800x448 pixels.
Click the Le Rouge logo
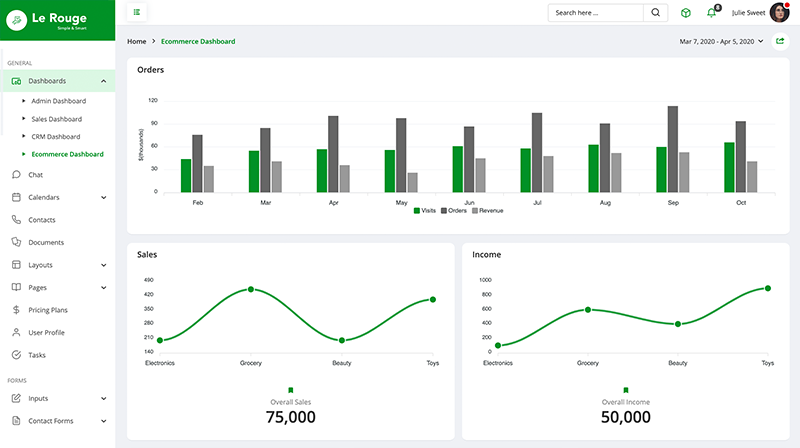(x=57, y=21)
